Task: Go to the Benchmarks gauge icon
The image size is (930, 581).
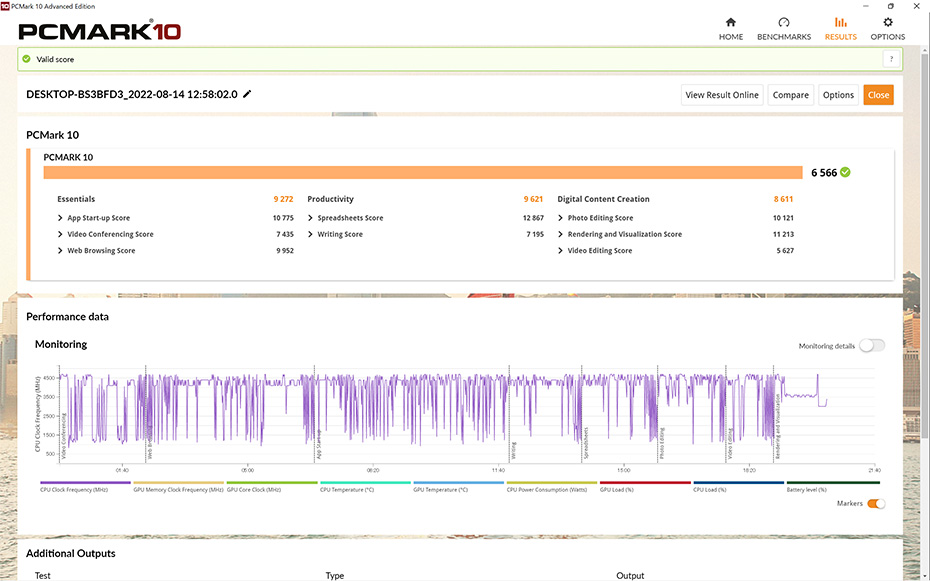Action: click(x=783, y=23)
